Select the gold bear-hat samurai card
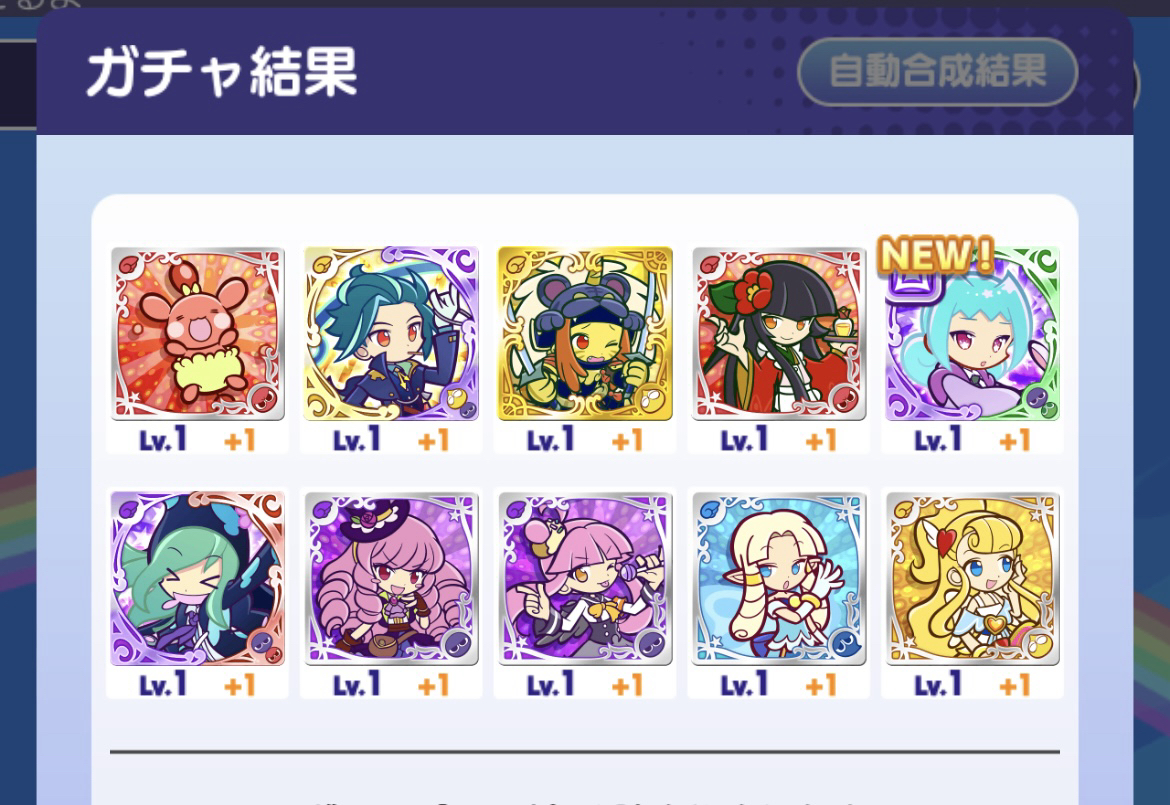This screenshot has height=805, width=1170. [585, 333]
